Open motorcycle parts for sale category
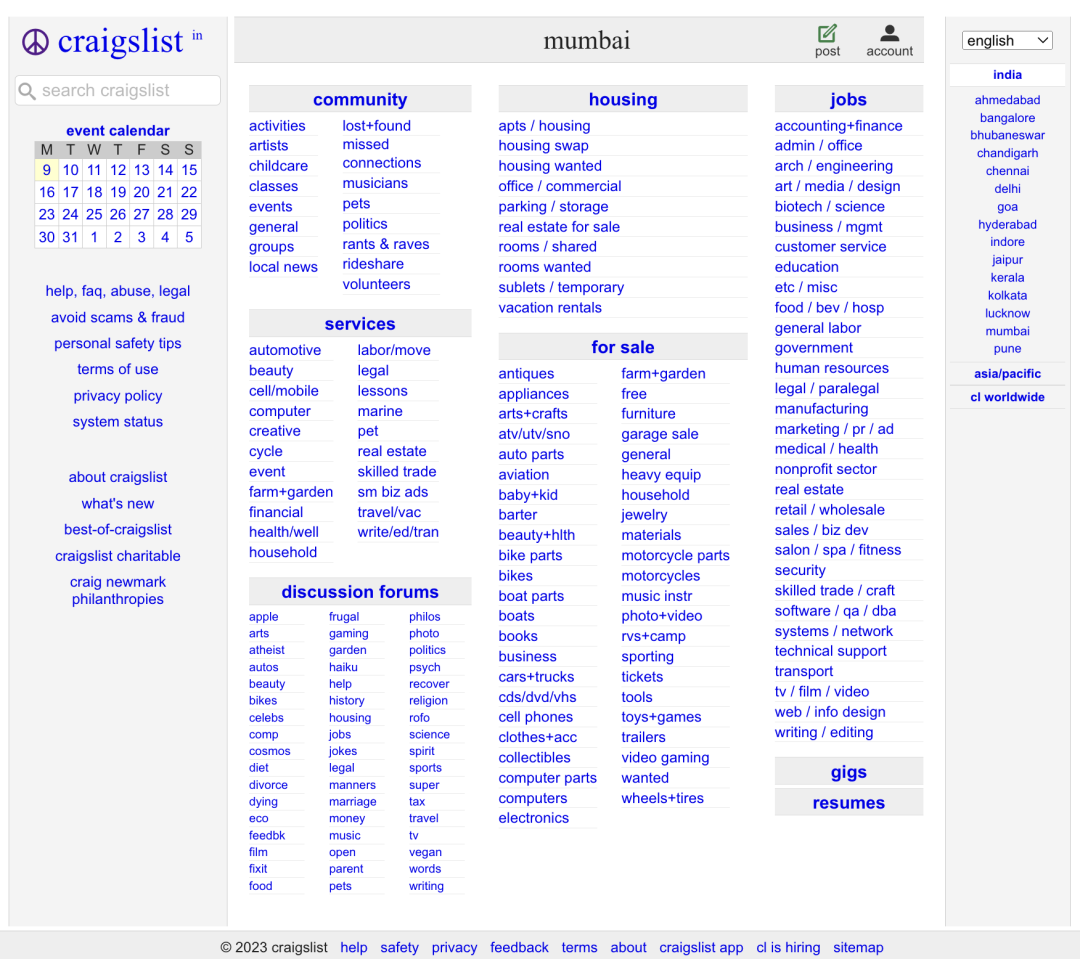The image size is (1080, 959). (675, 556)
